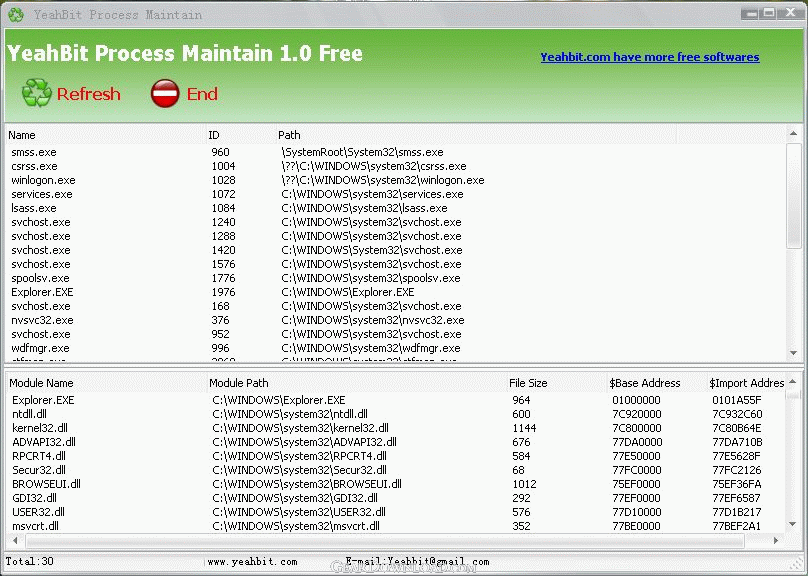Select svchost.exe process with ID 1240
This screenshot has width=808, height=576.
(x=41, y=222)
